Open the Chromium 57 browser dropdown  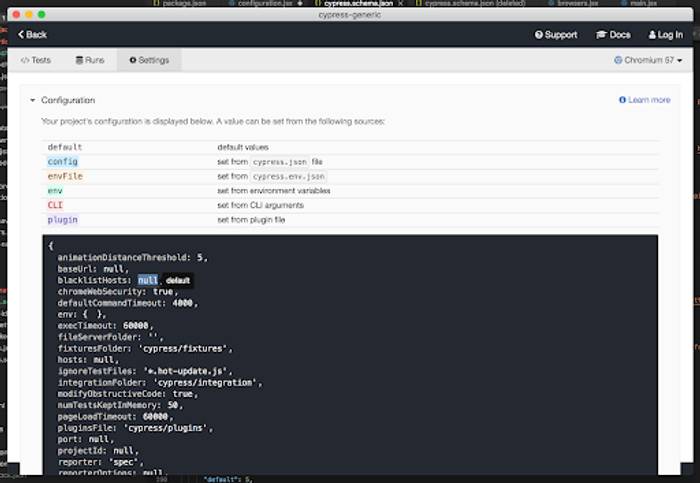tap(648, 60)
